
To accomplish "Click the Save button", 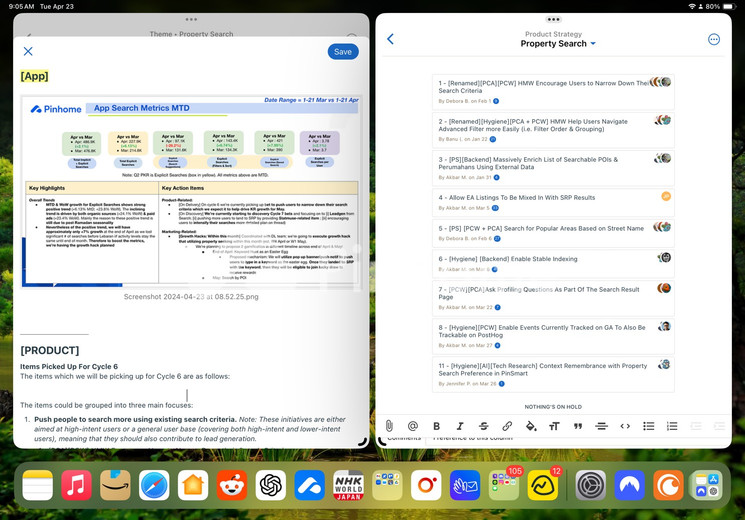I will click(342, 52).
